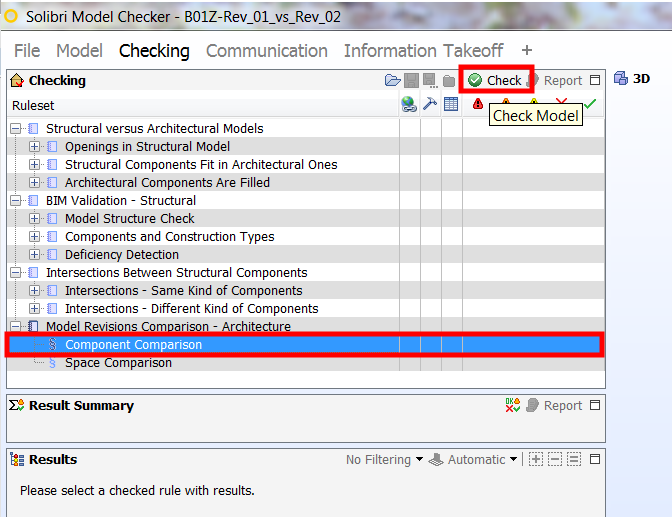672x517 pixels.
Task: Select the Space Comparison rule
Action: [306, 363]
